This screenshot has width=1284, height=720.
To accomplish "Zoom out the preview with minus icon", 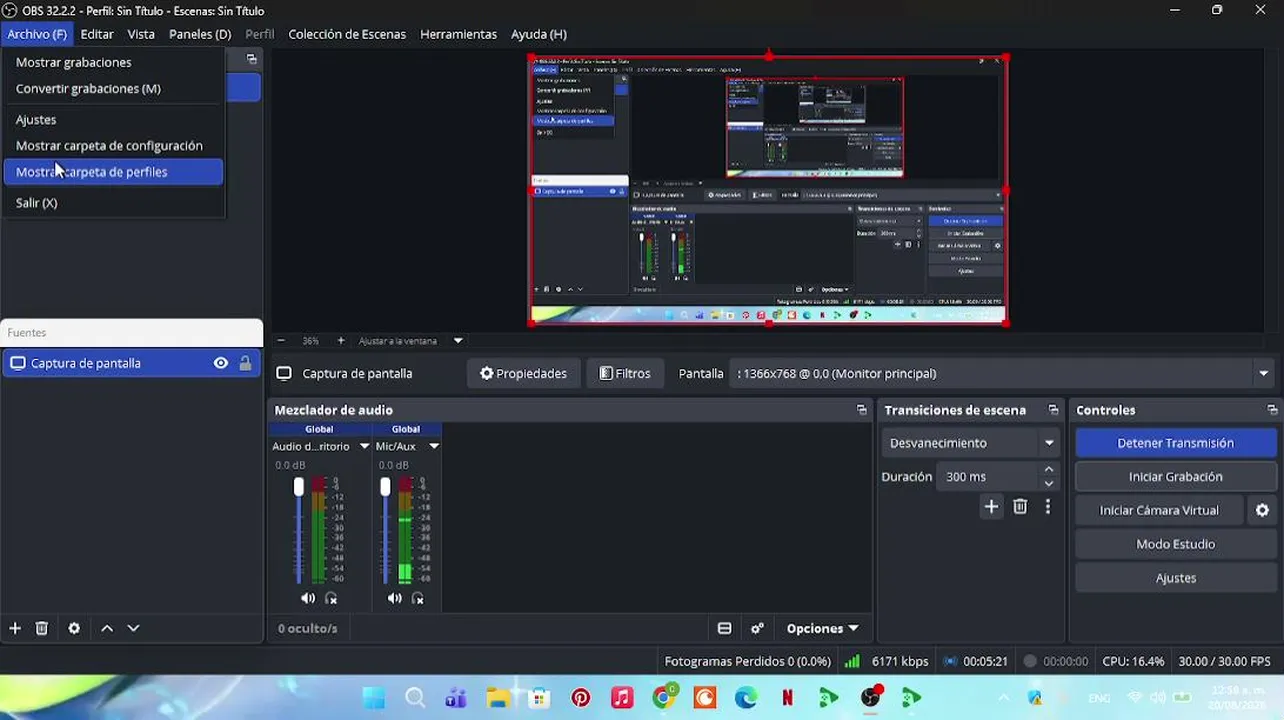I will 281,340.
